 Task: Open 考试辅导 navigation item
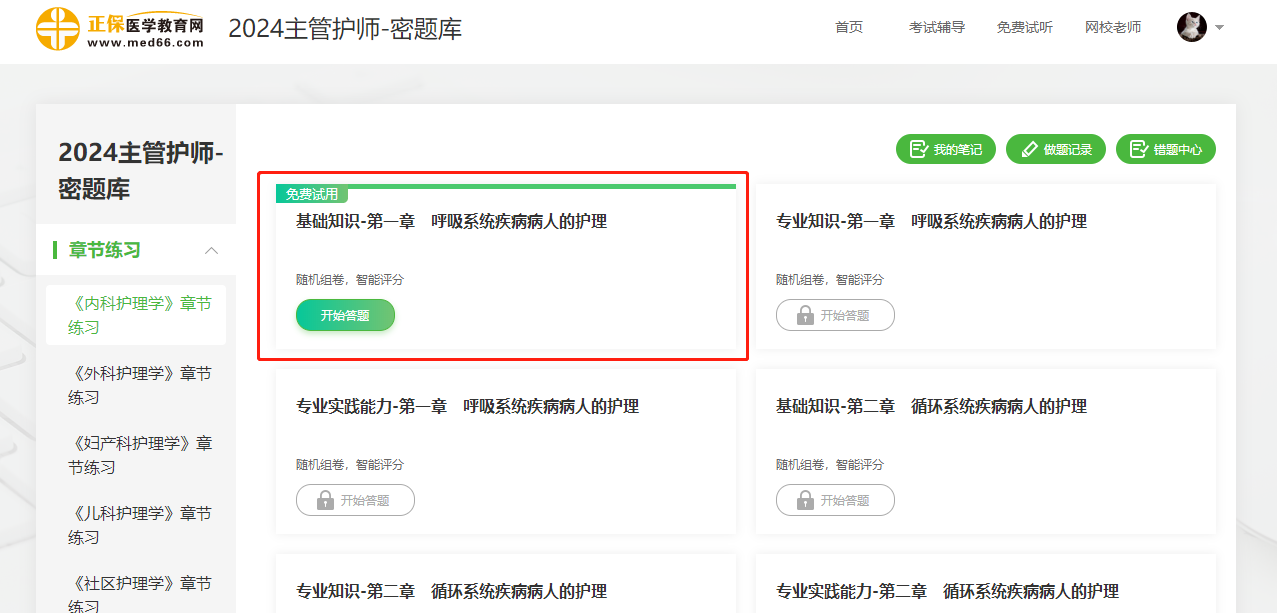point(936,28)
